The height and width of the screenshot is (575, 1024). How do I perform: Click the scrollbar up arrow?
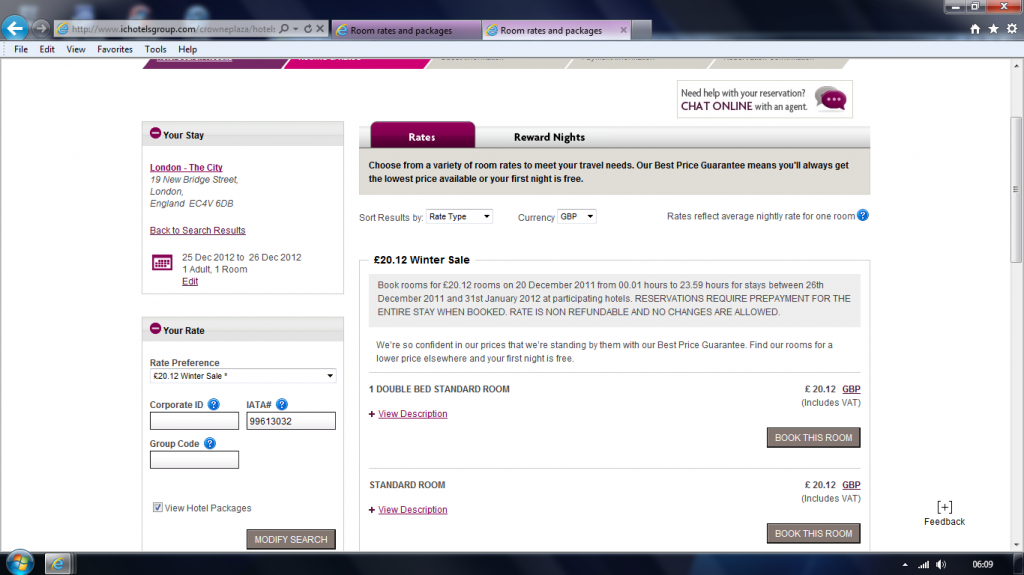coord(1016,66)
